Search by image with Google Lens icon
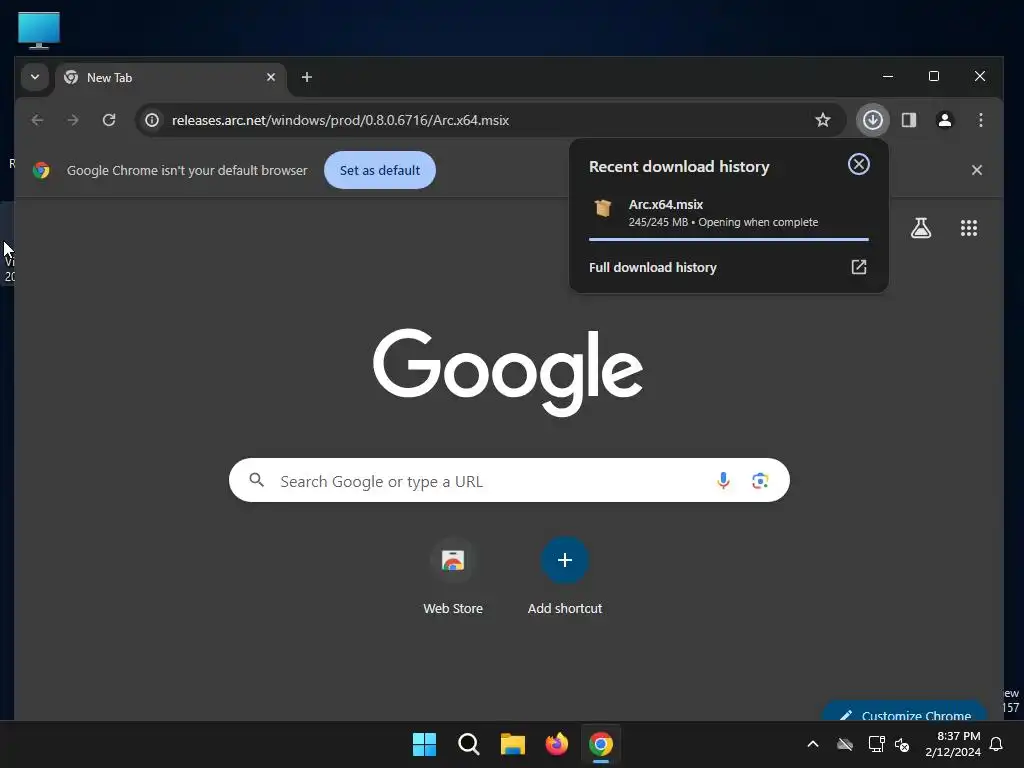 point(760,481)
